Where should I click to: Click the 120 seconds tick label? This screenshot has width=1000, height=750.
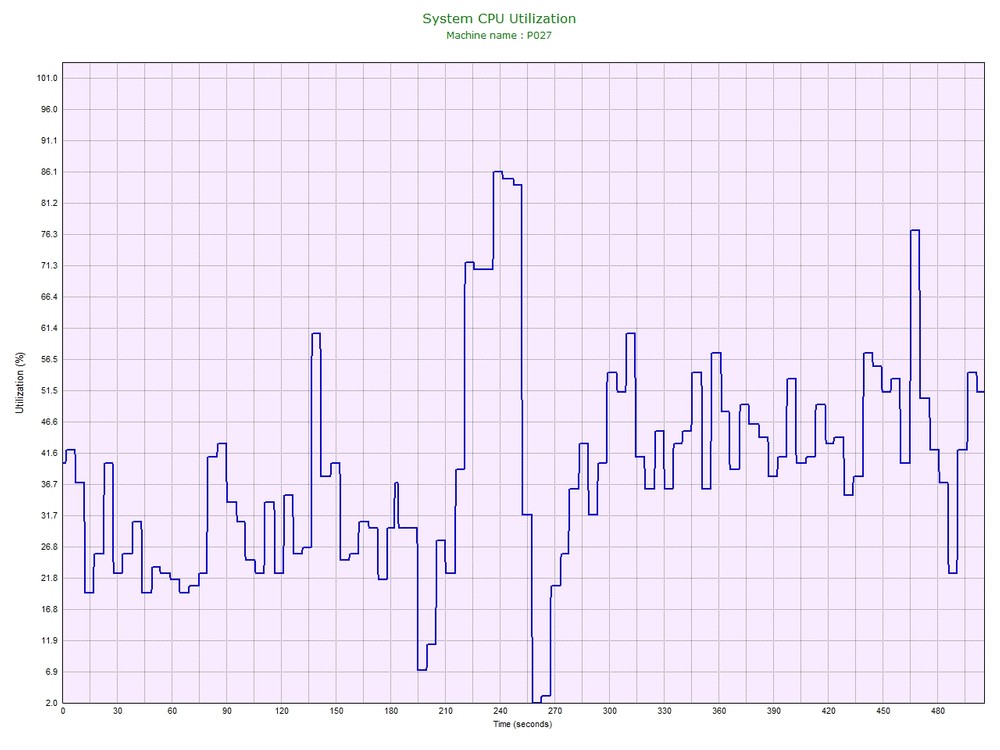[281, 711]
